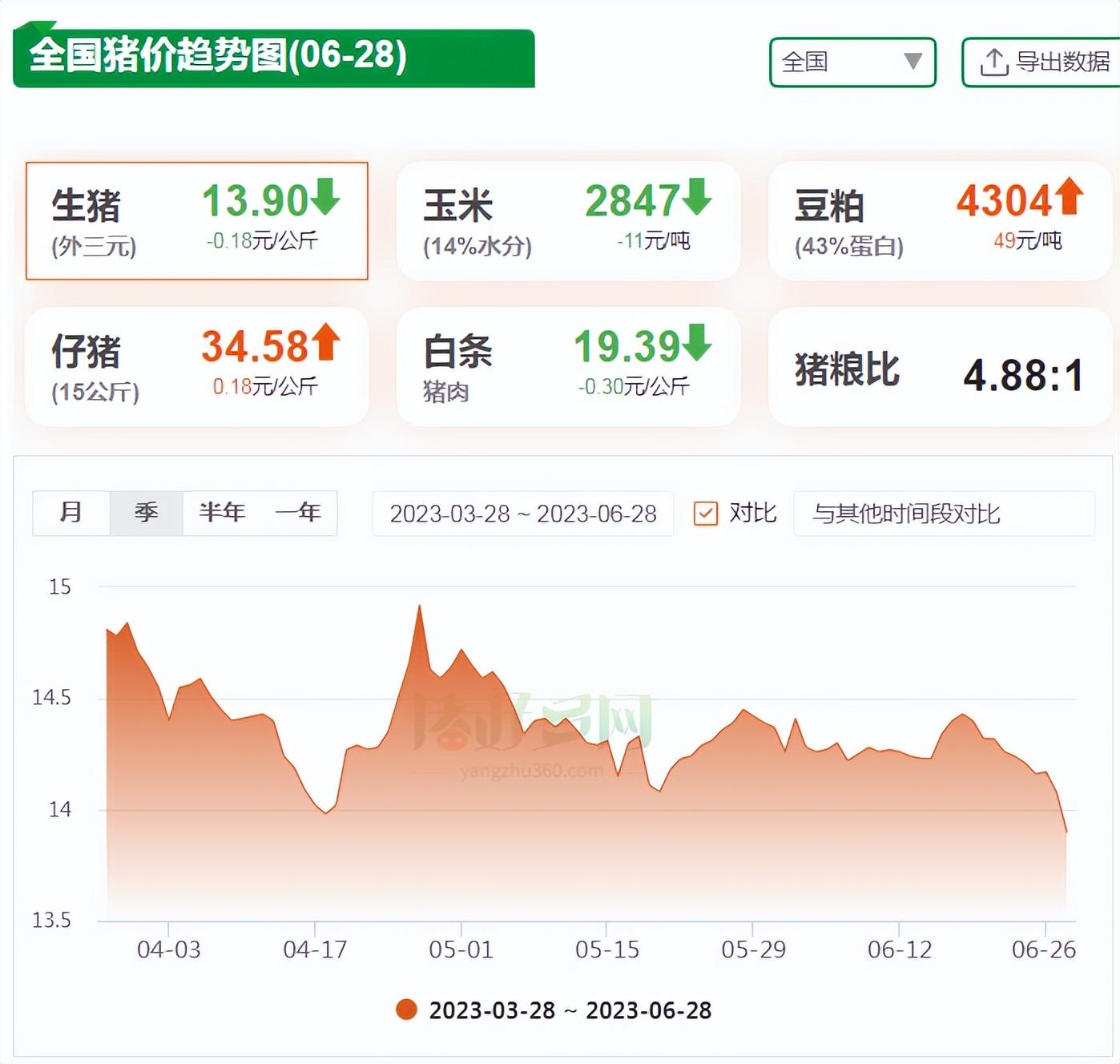
Task: Select the 玉米 (14%水分) price card
Action: pyautogui.click(x=568, y=221)
